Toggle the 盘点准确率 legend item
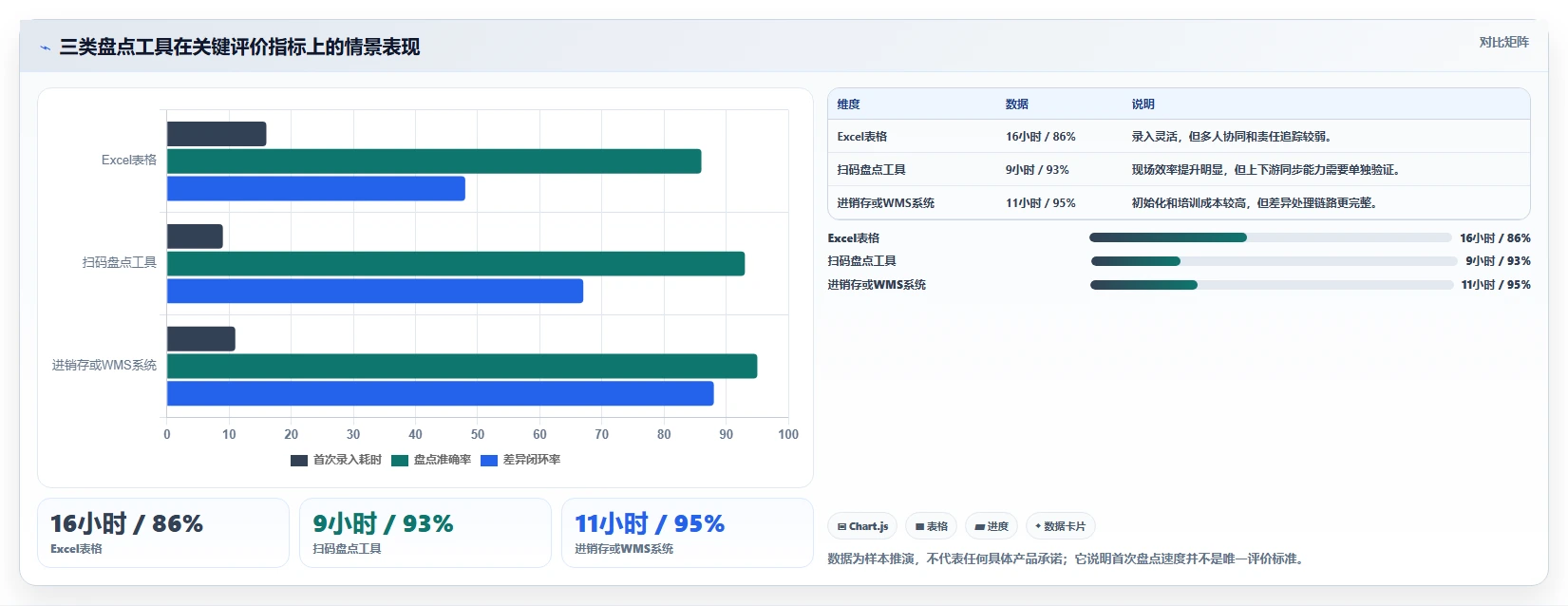This screenshot has height=606, width=1568. coord(431,460)
